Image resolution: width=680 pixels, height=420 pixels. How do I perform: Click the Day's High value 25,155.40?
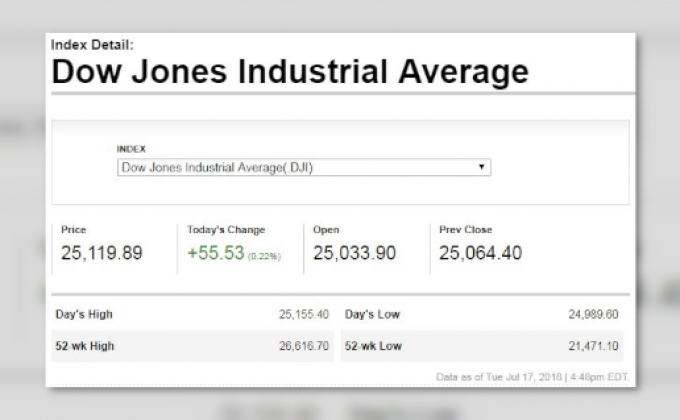coord(304,314)
